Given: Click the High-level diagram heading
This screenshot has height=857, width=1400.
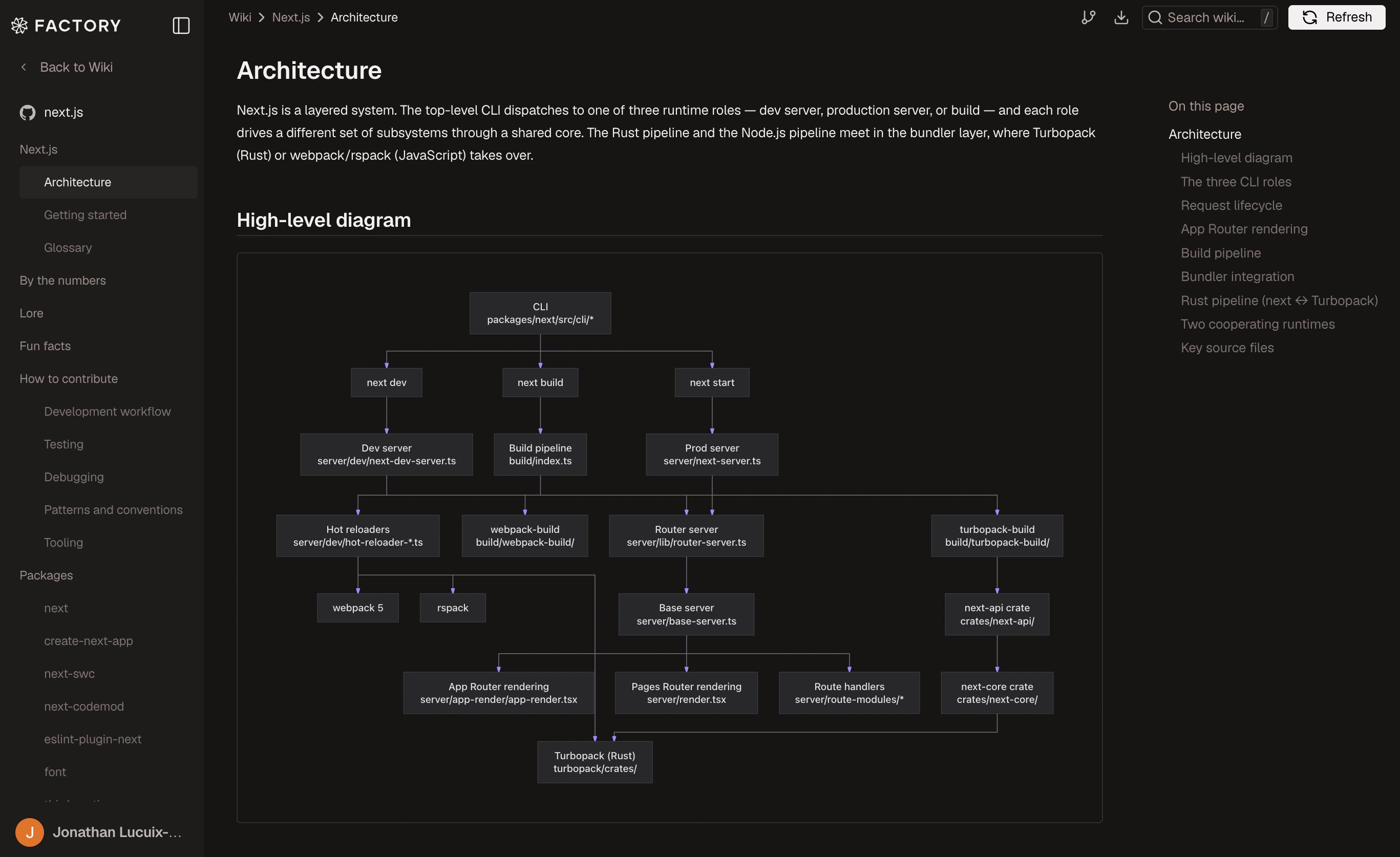Looking at the screenshot, I should [323, 220].
